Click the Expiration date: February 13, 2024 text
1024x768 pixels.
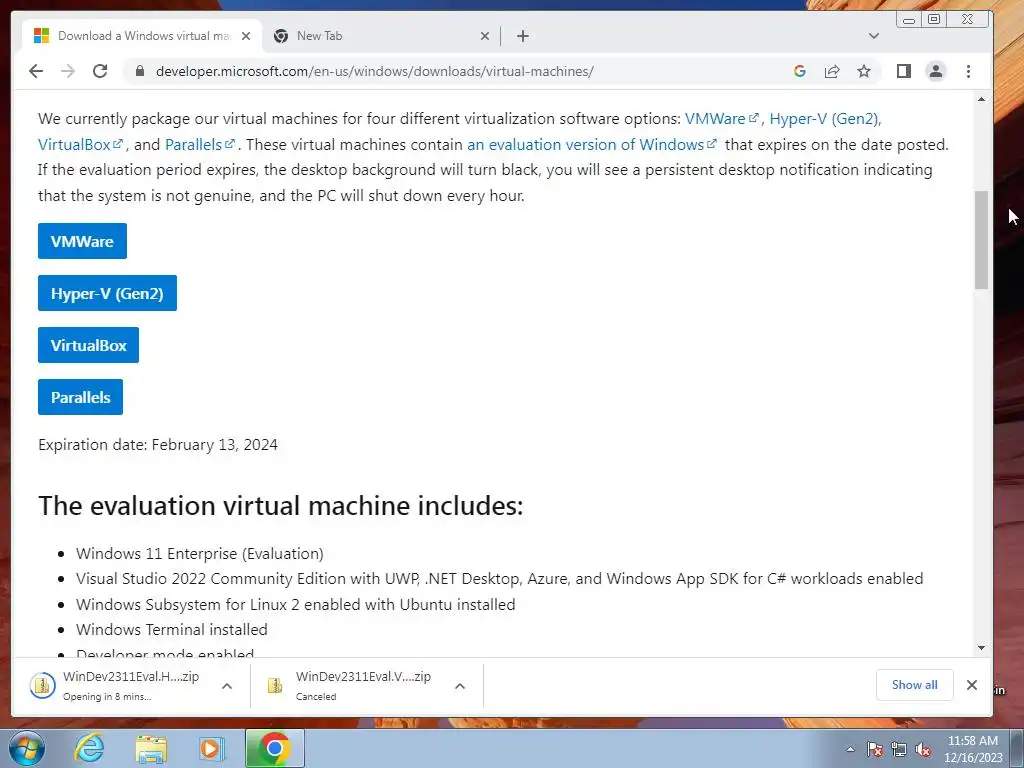[158, 445]
